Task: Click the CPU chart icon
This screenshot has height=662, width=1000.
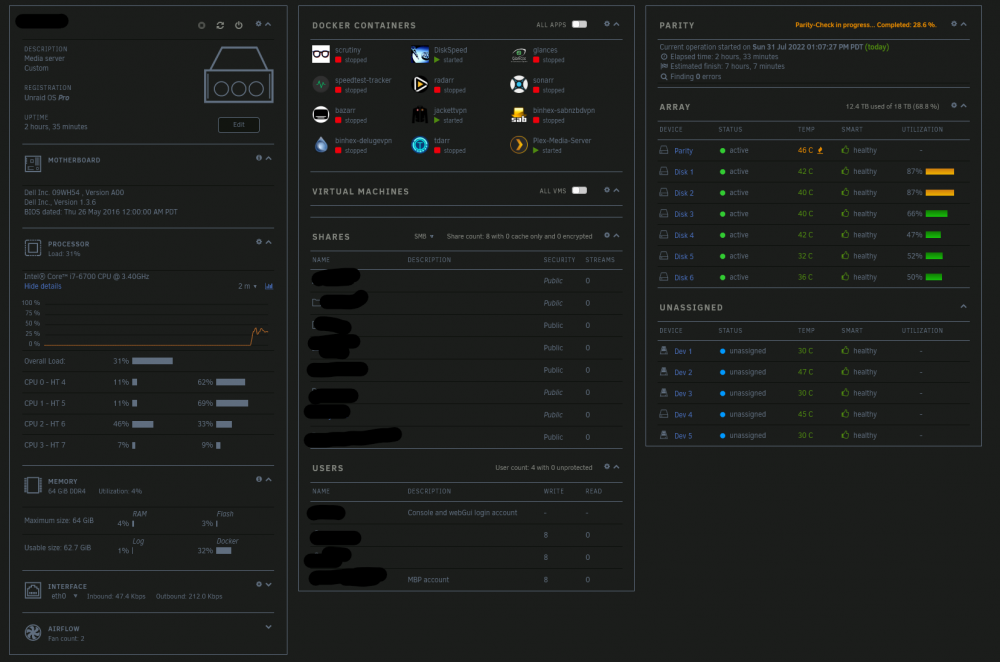Action: (x=269, y=286)
